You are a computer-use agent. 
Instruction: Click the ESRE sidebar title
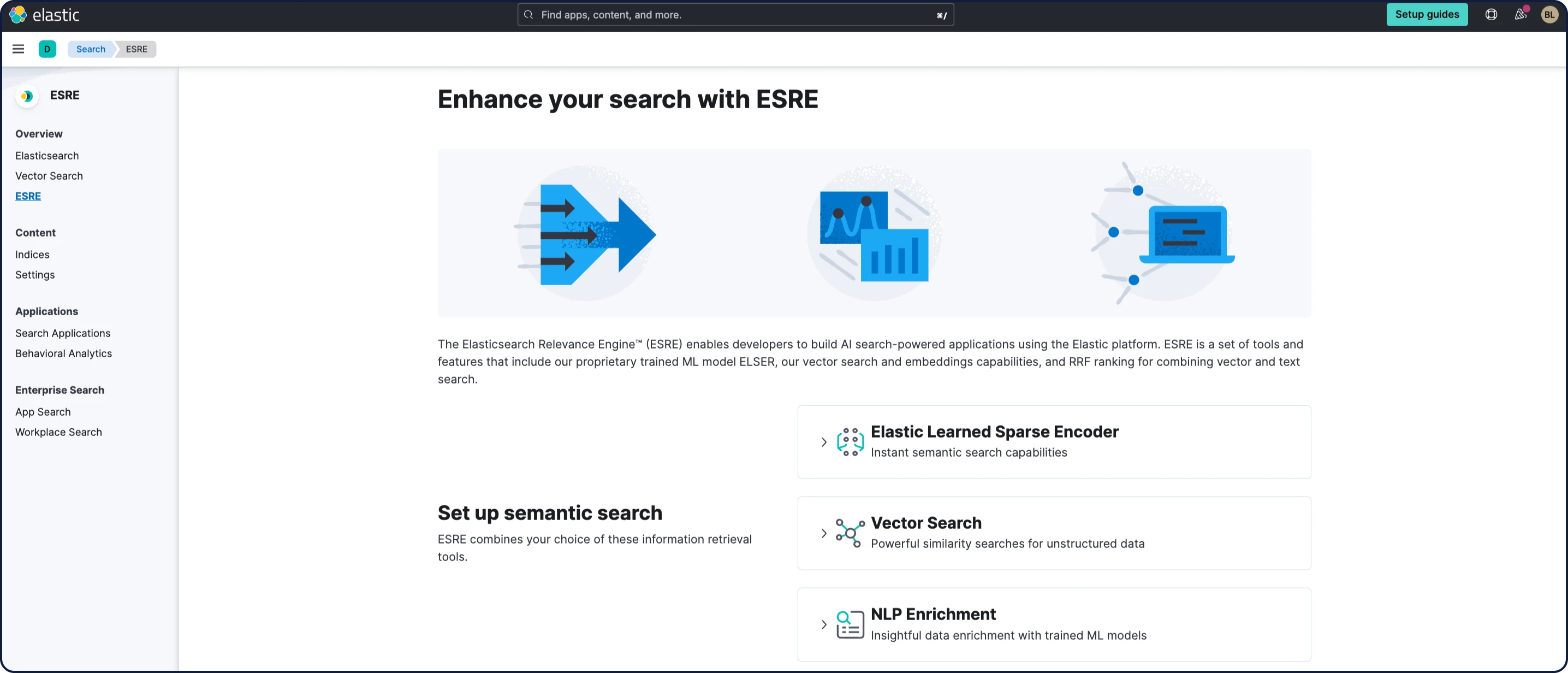(x=64, y=95)
